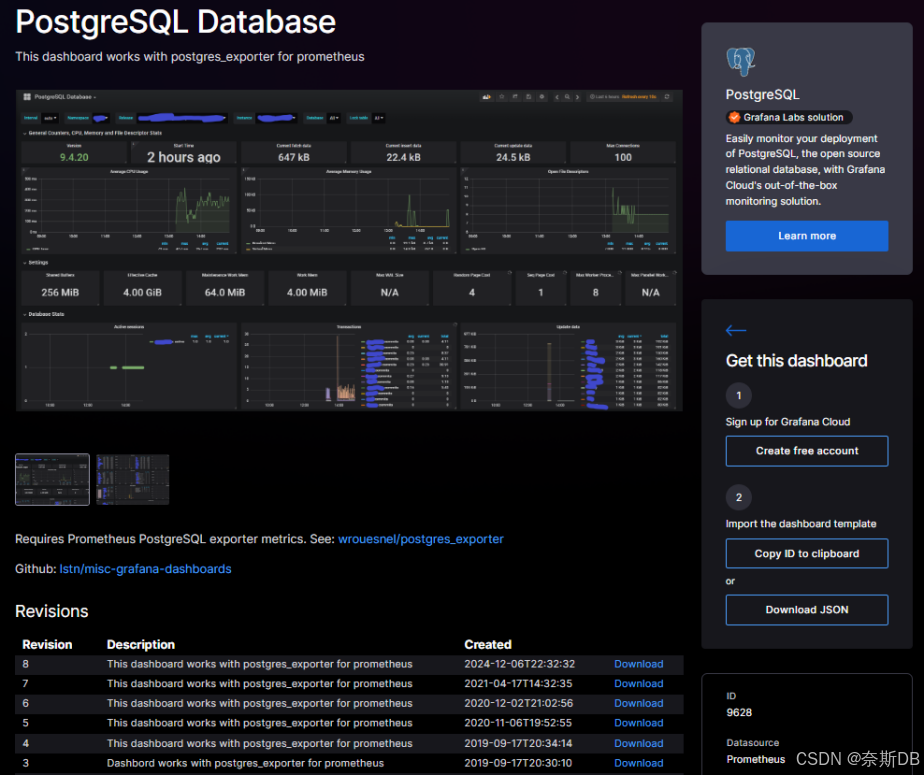Screen dimensions: 924x775
Task: Select the first screenshot thumbnail
Action: coord(52,479)
